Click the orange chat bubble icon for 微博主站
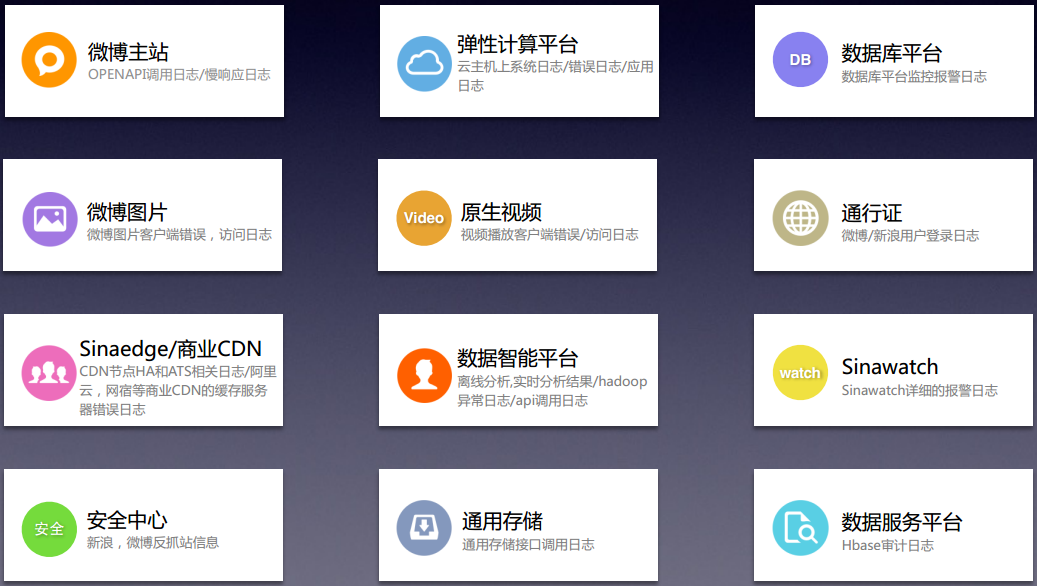The image size is (1037, 586). [49, 60]
